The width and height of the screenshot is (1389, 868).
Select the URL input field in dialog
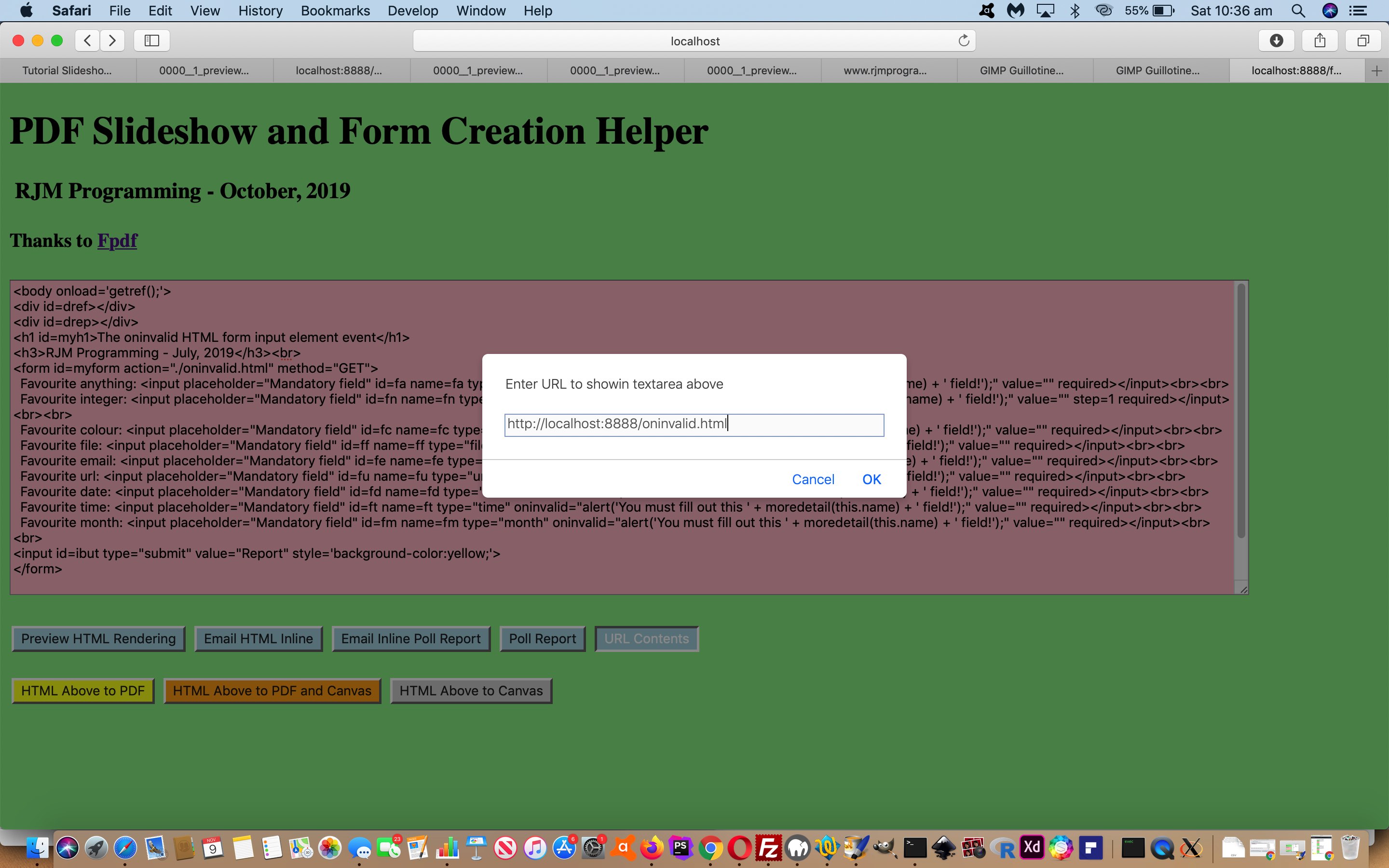tap(693, 424)
